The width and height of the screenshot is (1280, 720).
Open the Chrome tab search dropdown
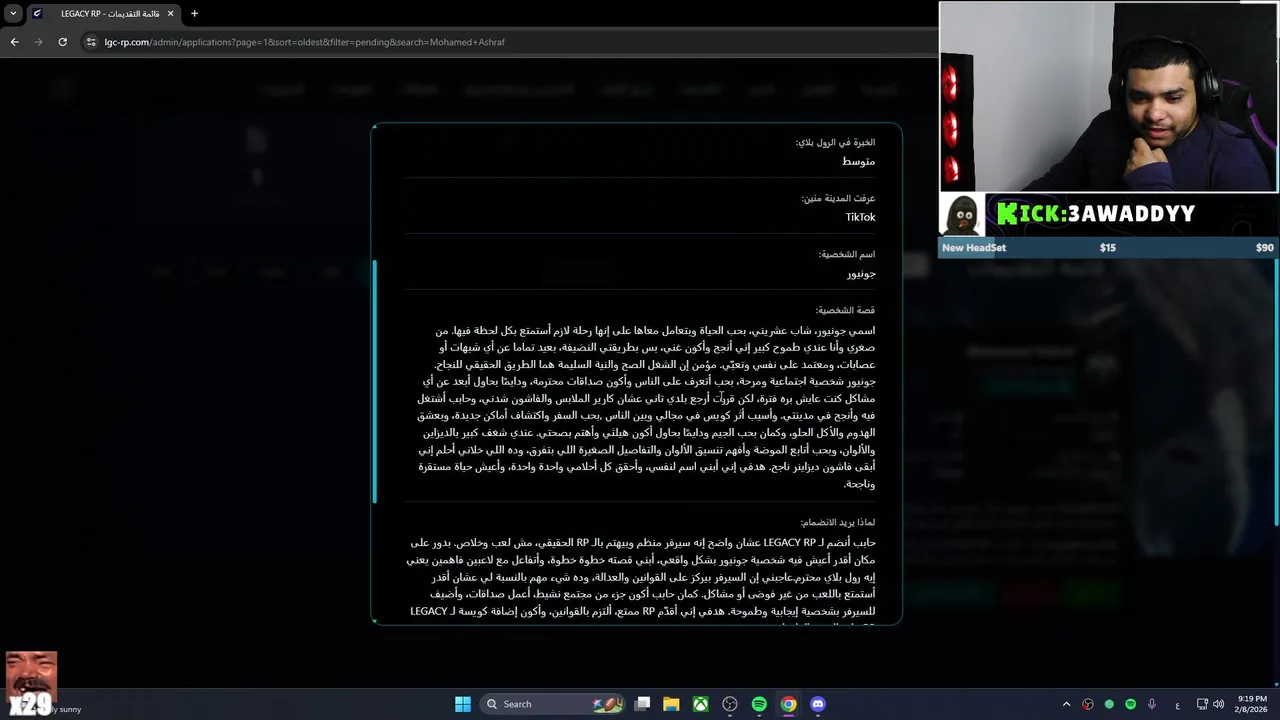click(x=13, y=13)
